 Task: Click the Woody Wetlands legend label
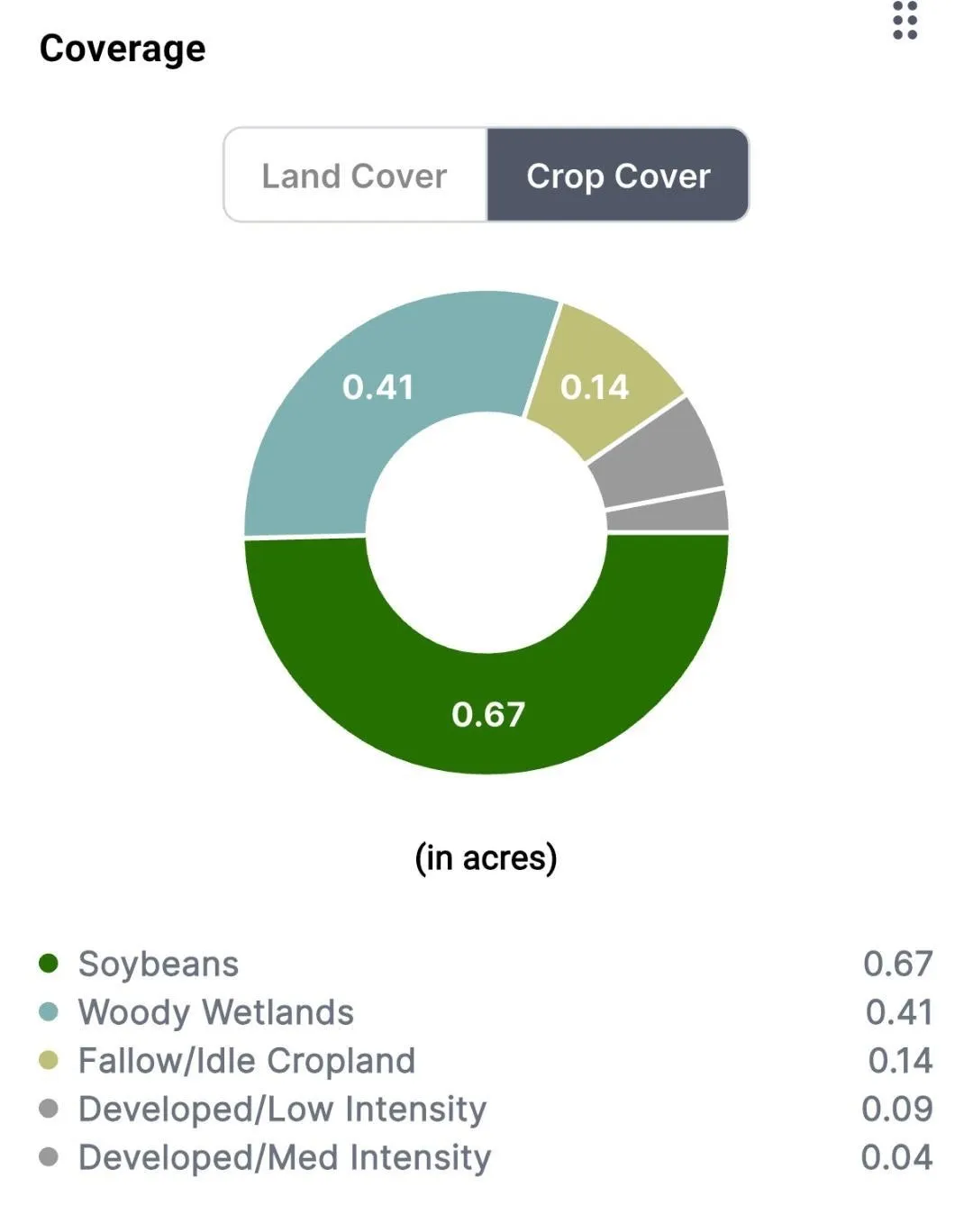click(216, 1012)
